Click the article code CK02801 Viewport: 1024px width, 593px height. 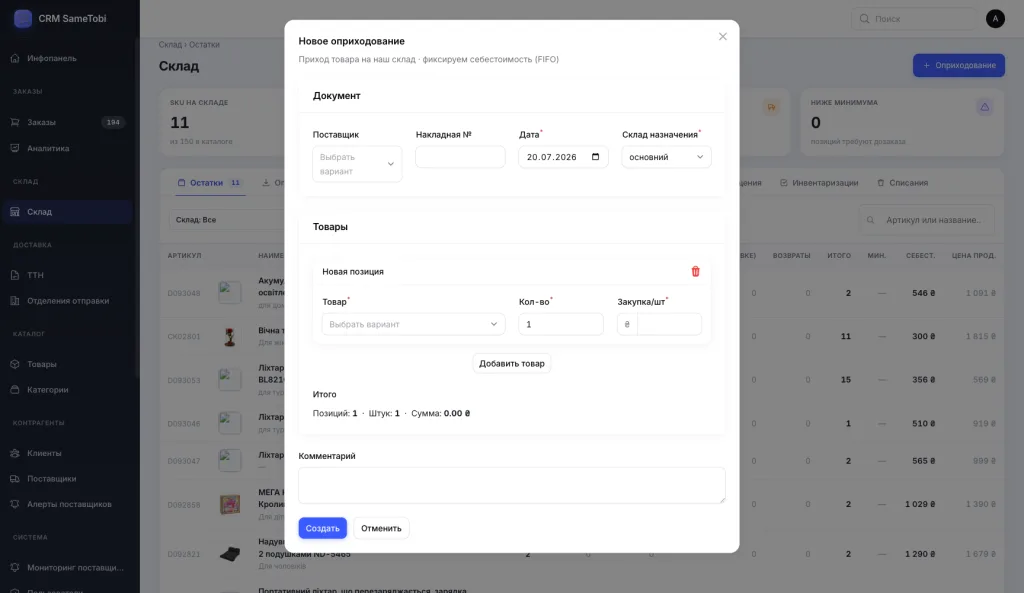[184, 336]
